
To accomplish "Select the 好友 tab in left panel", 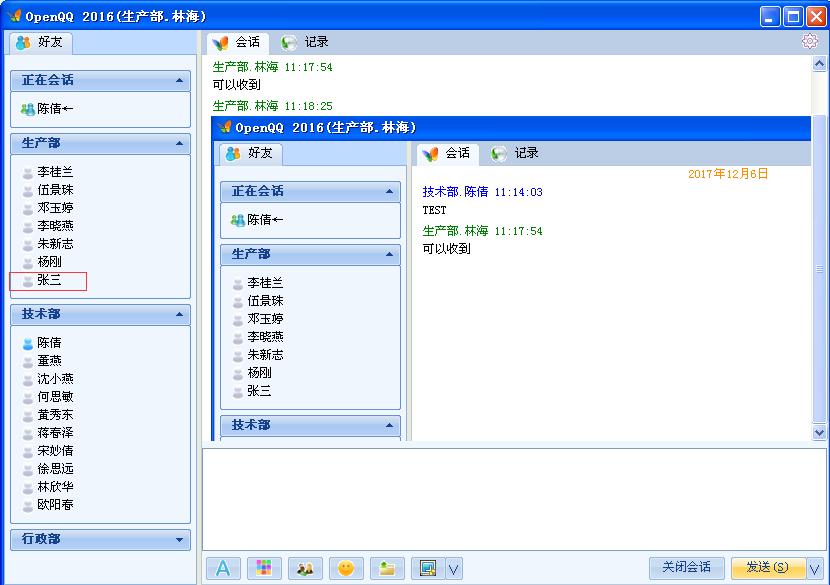I will point(40,42).
